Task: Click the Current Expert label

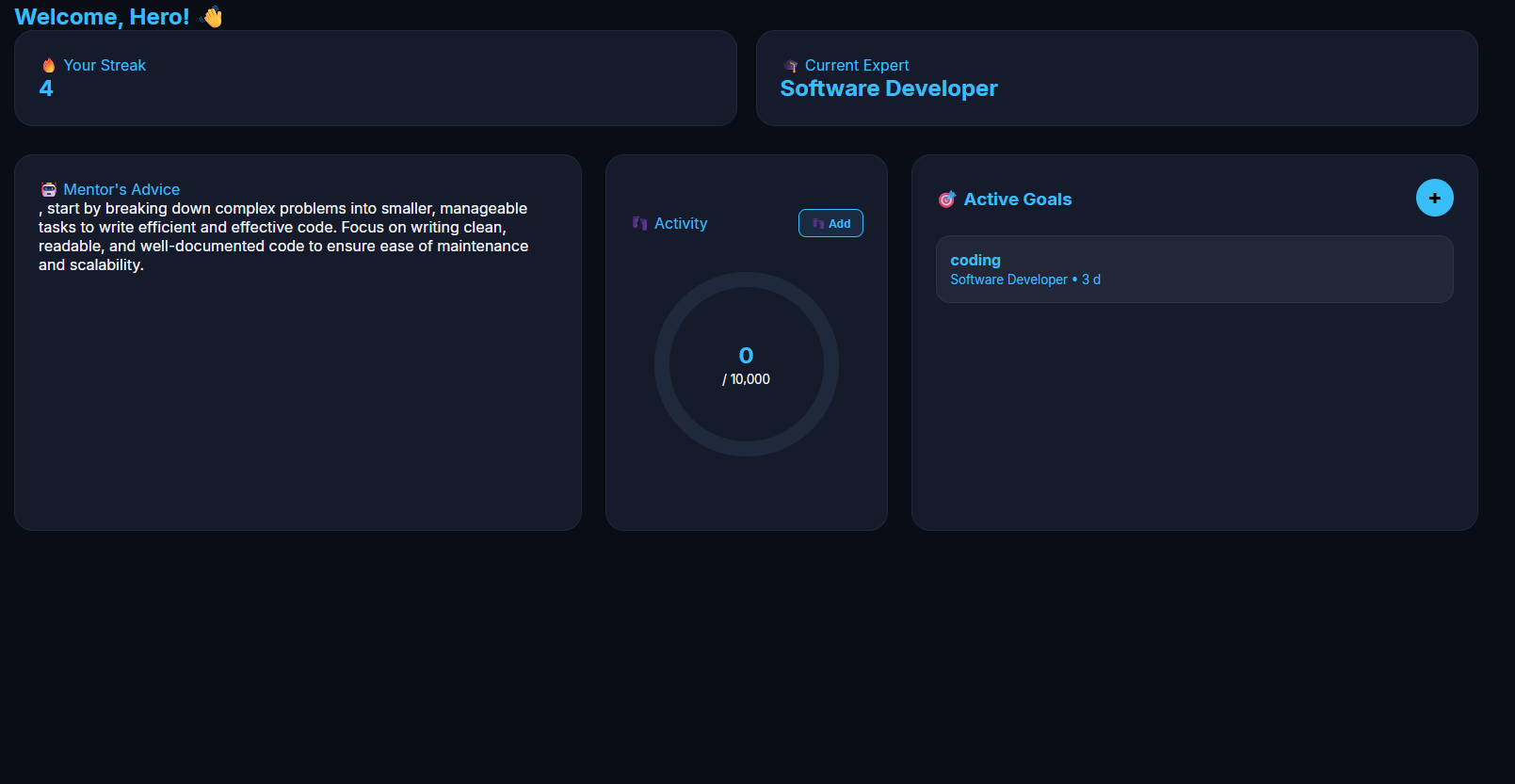Action: click(x=857, y=65)
